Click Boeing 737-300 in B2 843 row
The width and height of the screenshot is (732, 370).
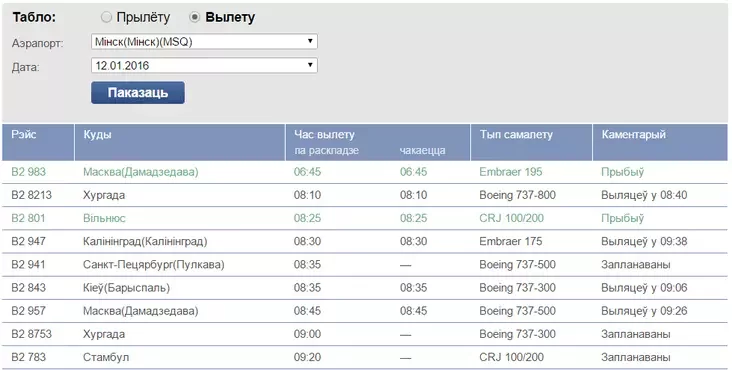pyautogui.click(x=517, y=287)
